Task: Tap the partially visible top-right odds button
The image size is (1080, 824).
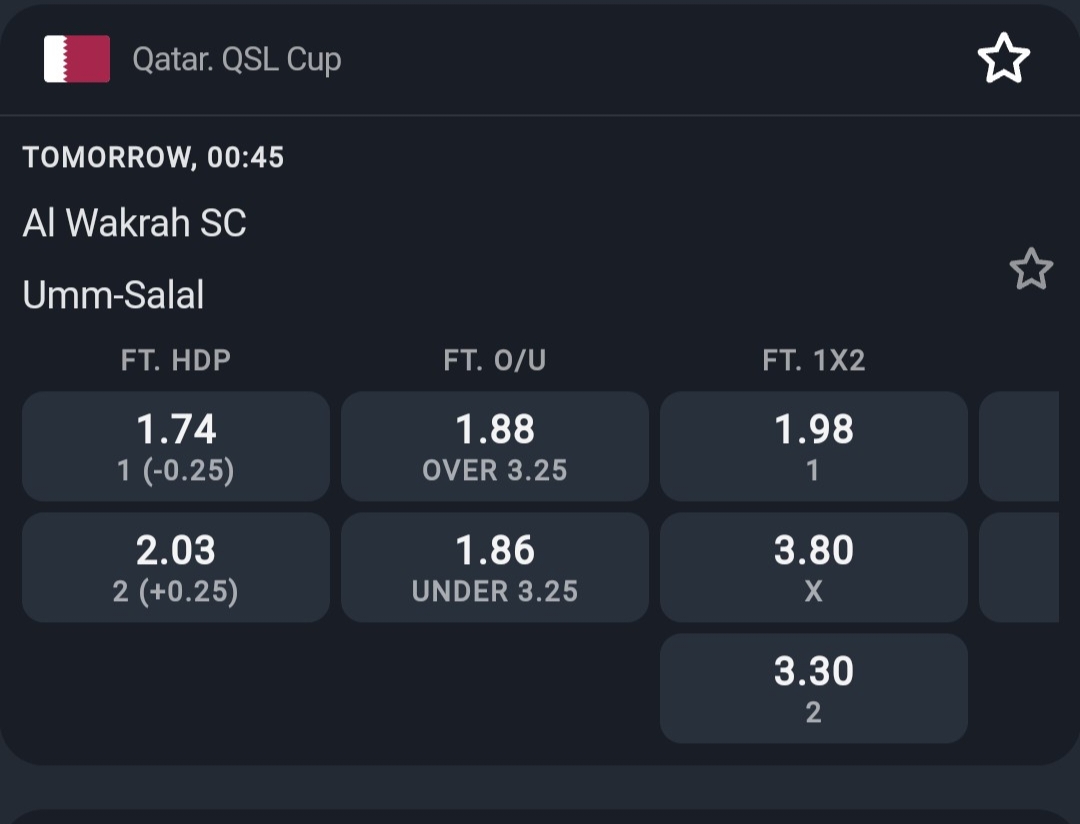Action: [1020, 446]
